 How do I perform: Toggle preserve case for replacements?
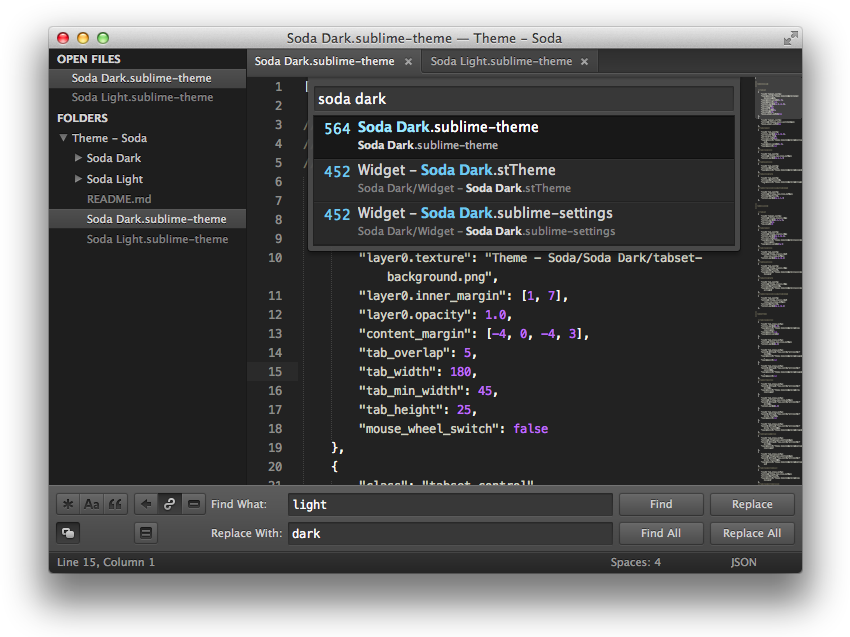click(68, 533)
